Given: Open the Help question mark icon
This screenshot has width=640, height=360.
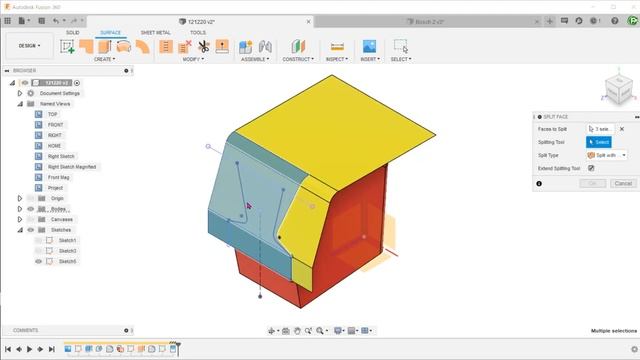Looking at the screenshot, I should tap(615, 21).
